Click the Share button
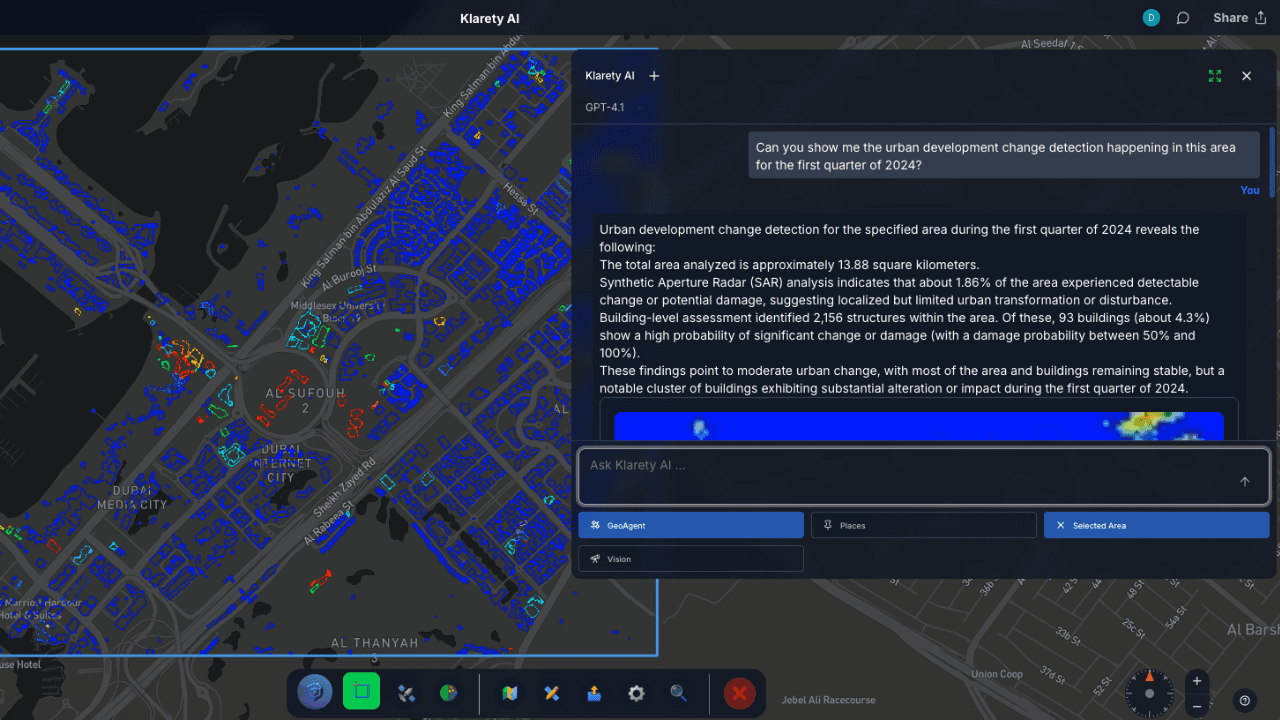 click(x=1239, y=18)
